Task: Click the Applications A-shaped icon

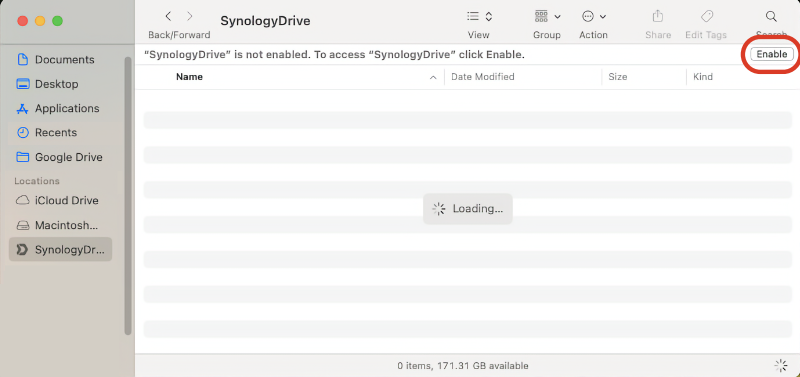Action: click(x=22, y=109)
